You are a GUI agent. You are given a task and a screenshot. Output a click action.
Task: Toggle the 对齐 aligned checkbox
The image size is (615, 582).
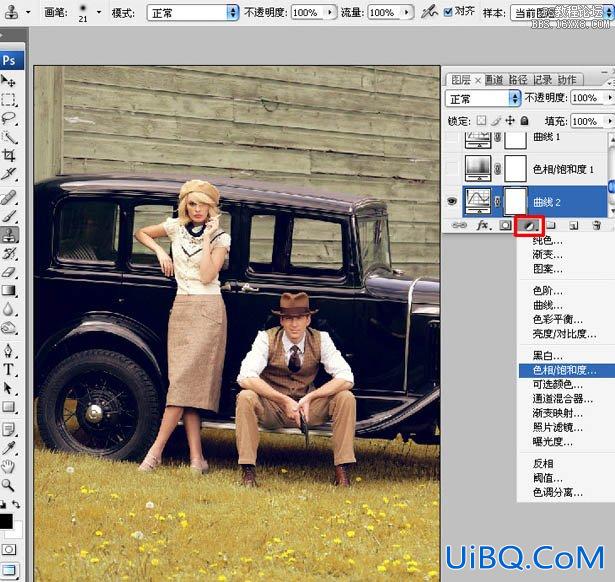tap(448, 12)
